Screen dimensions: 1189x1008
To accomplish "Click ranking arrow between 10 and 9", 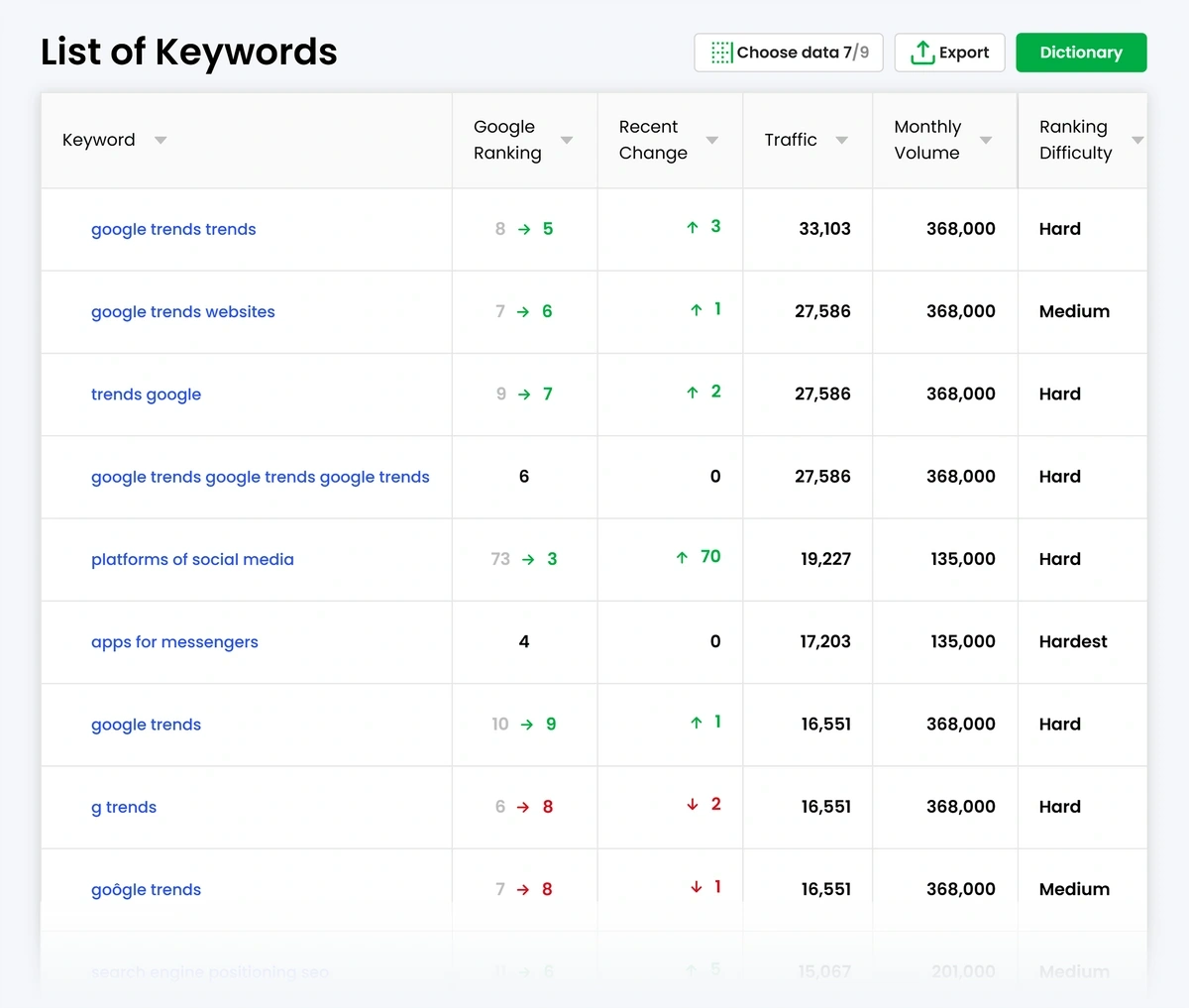I will (x=527, y=725).
